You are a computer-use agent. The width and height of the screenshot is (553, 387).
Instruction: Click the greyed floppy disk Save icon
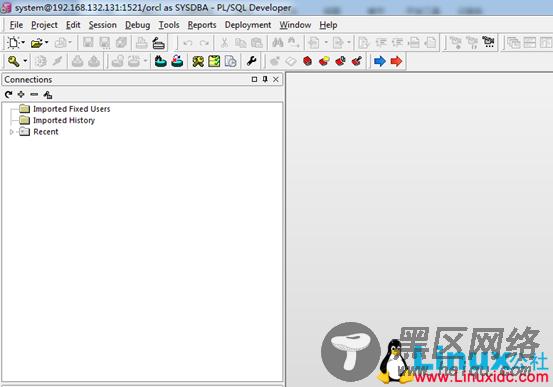[88, 43]
